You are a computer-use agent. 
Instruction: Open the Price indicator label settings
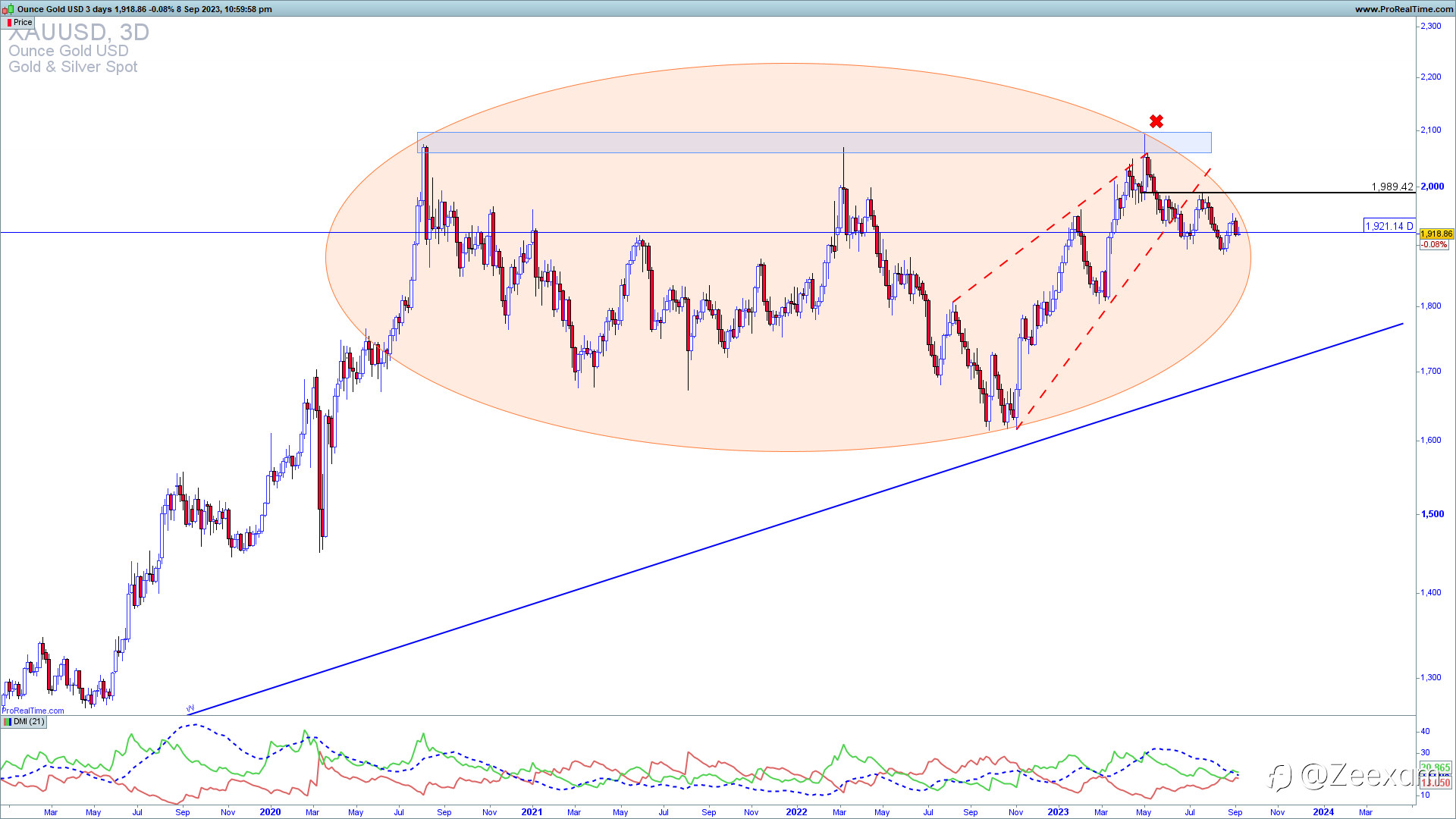(x=23, y=22)
